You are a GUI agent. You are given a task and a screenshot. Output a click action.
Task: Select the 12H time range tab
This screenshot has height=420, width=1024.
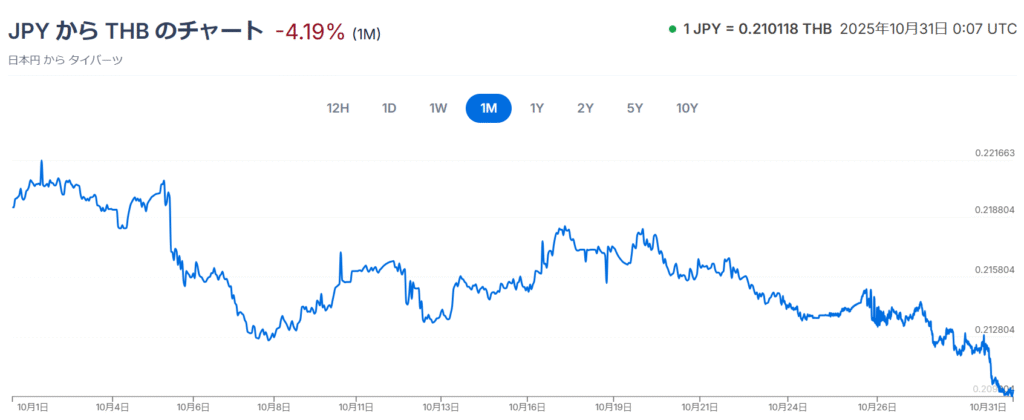(x=338, y=108)
